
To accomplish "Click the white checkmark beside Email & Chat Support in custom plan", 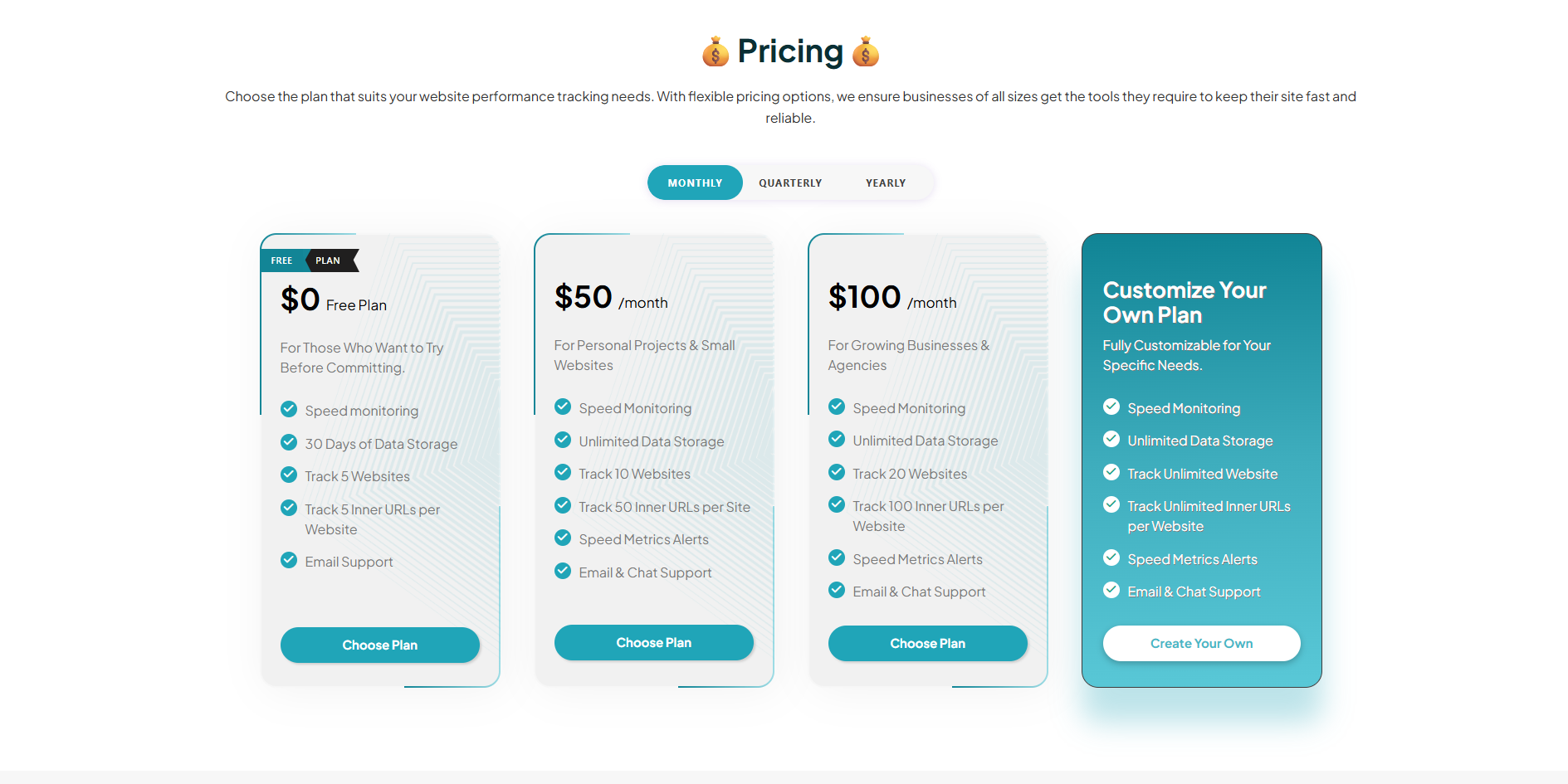I will [1111, 591].
